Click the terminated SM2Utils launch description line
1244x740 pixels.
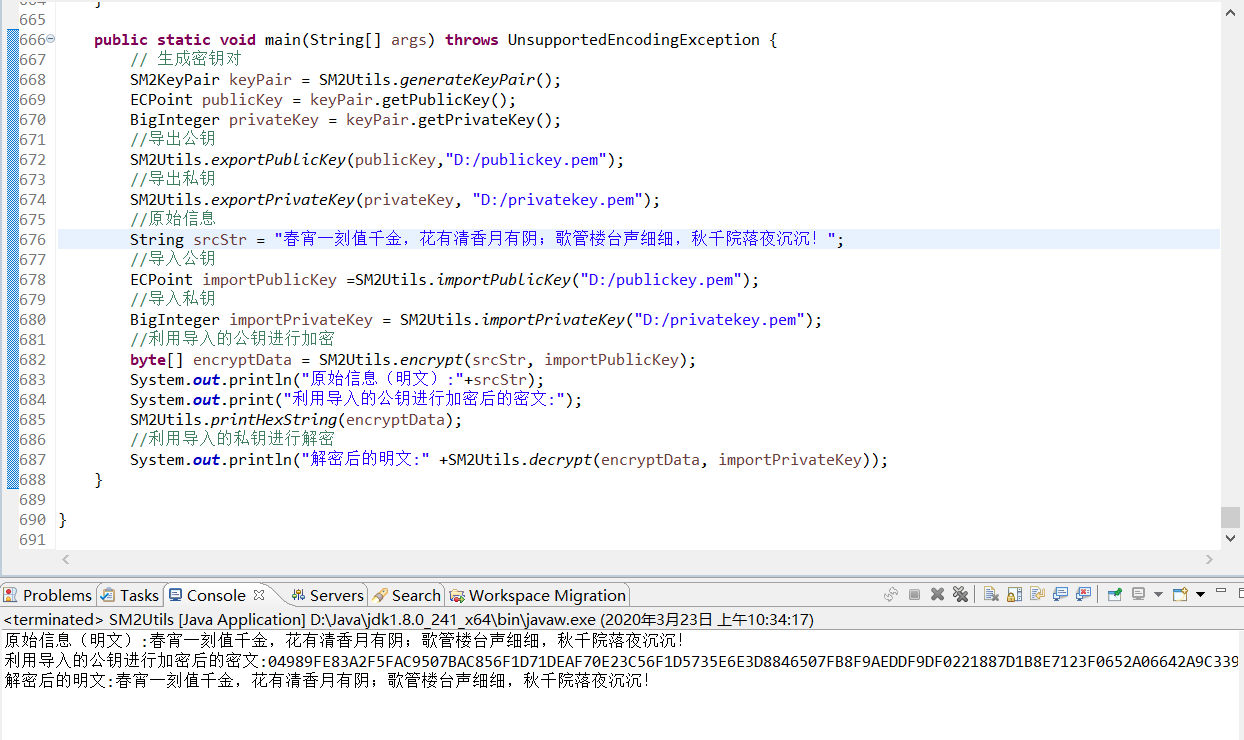[409, 620]
